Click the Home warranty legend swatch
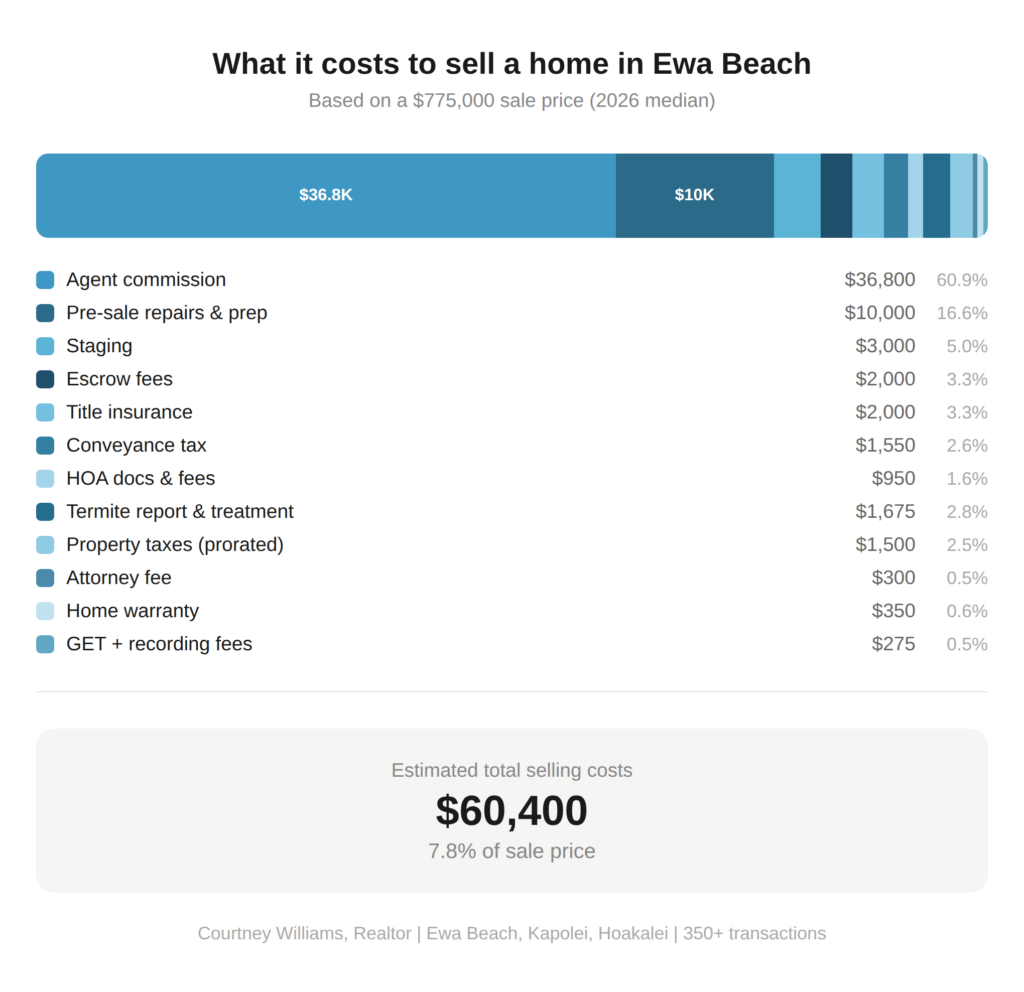 45,611
